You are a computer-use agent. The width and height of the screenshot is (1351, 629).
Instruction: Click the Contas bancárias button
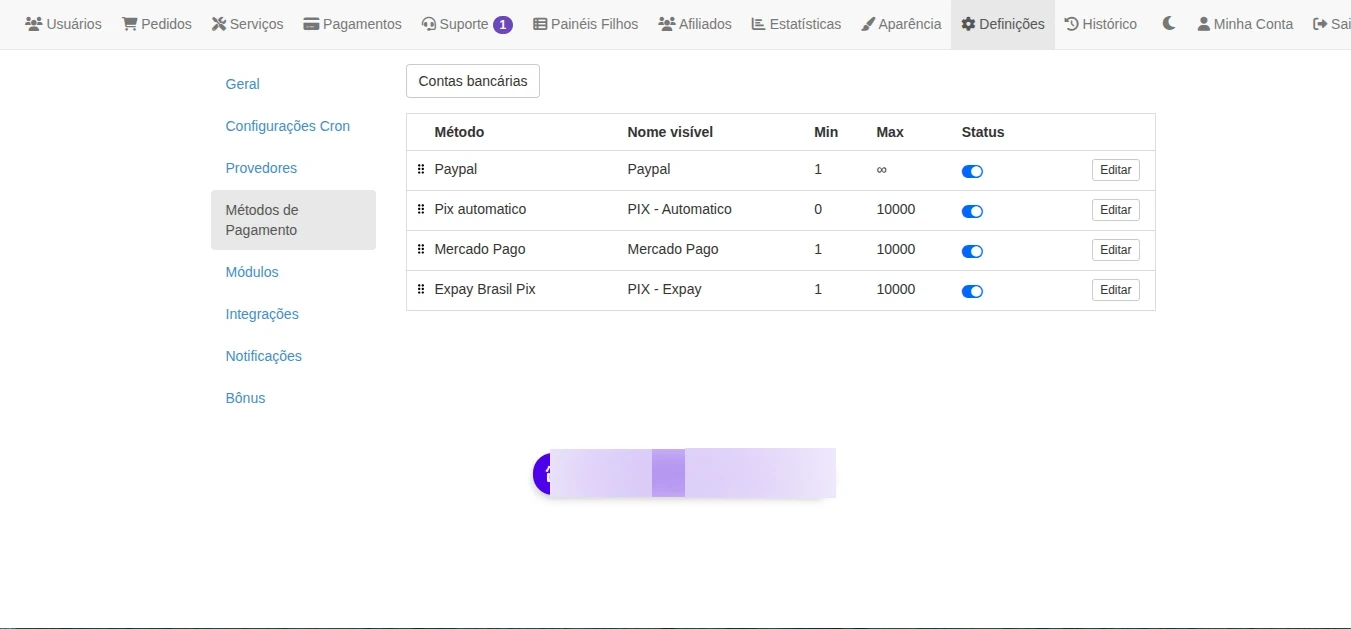pos(473,81)
